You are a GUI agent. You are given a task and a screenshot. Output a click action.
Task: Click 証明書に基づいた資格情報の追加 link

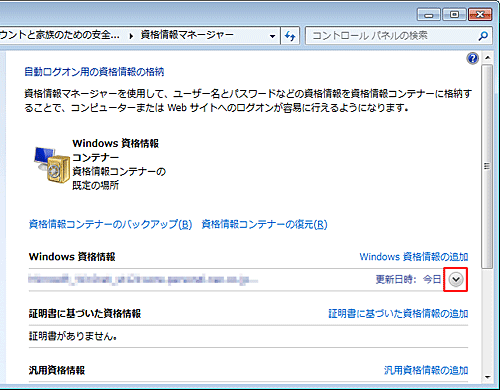(x=398, y=313)
